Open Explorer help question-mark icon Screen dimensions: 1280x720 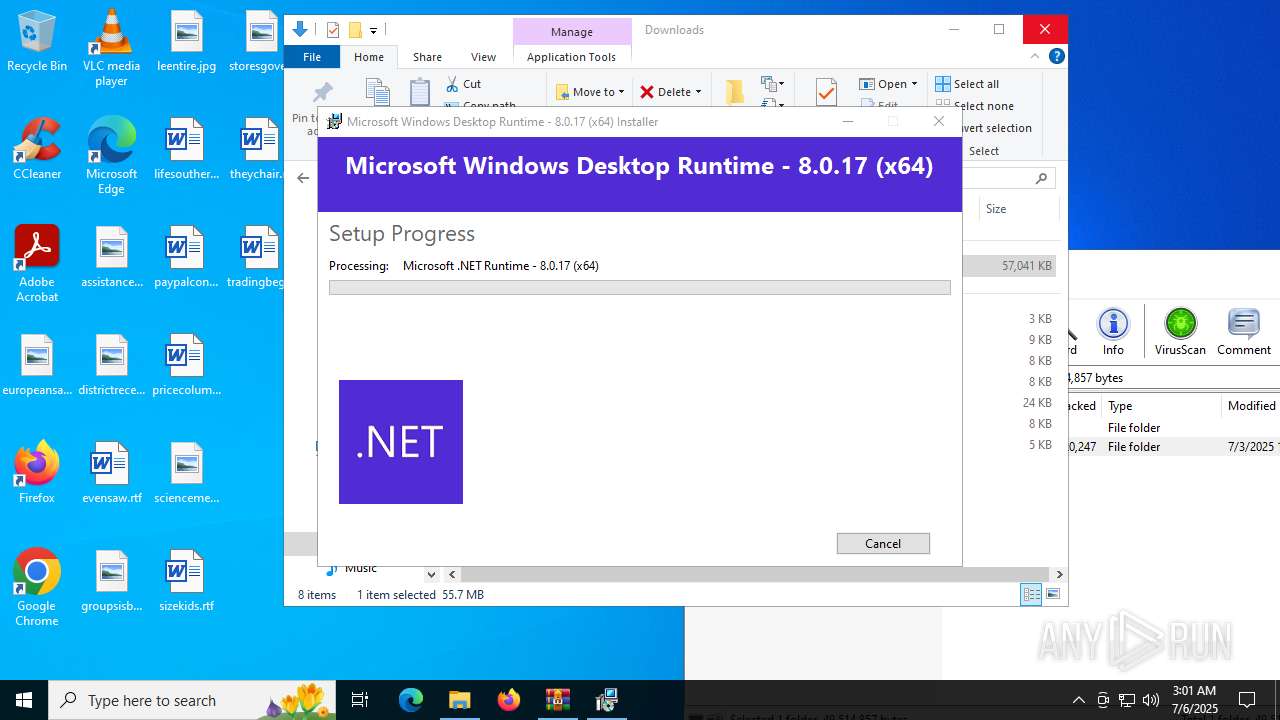point(1056,56)
